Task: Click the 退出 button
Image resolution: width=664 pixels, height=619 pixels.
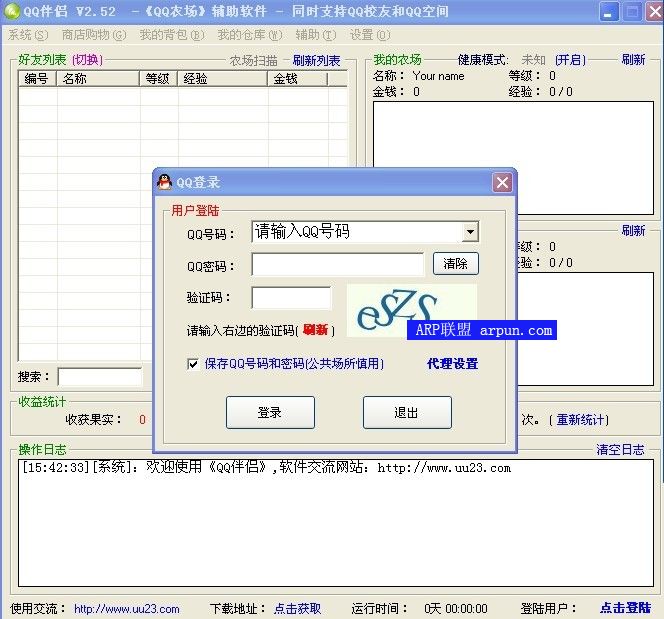Action: (407, 412)
